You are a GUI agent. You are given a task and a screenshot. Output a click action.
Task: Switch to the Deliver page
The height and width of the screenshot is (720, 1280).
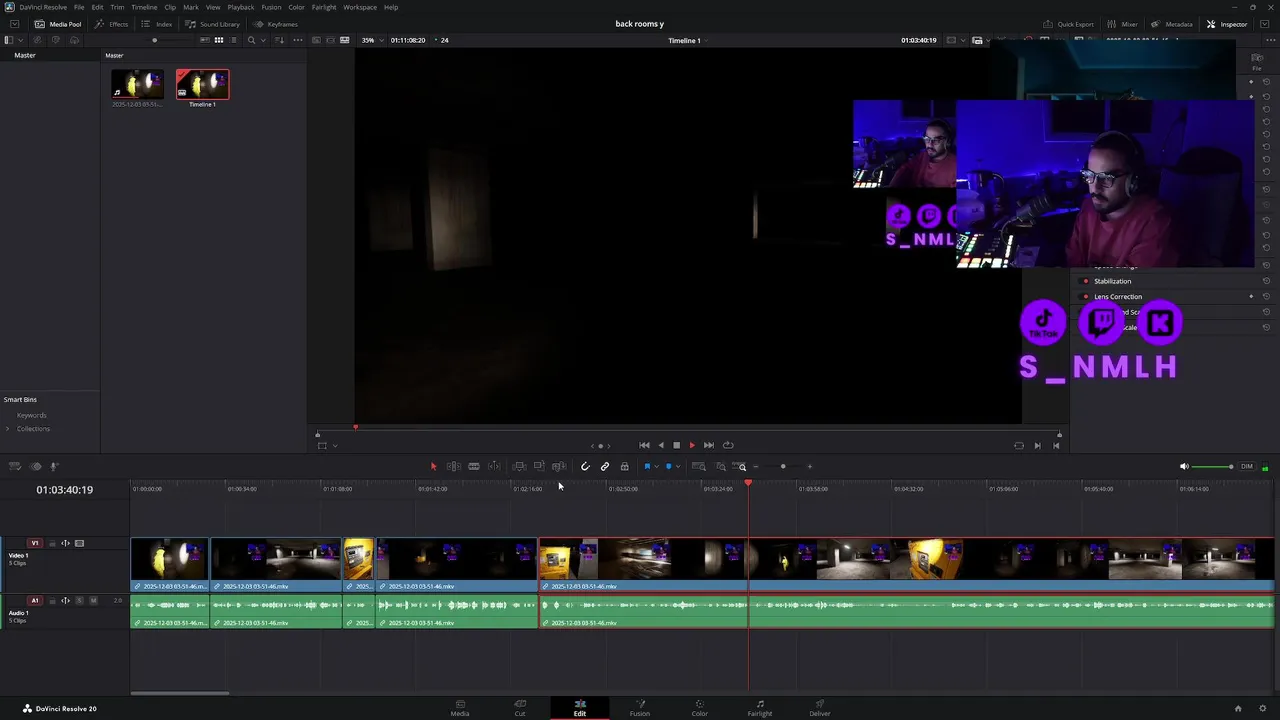point(820,708)
